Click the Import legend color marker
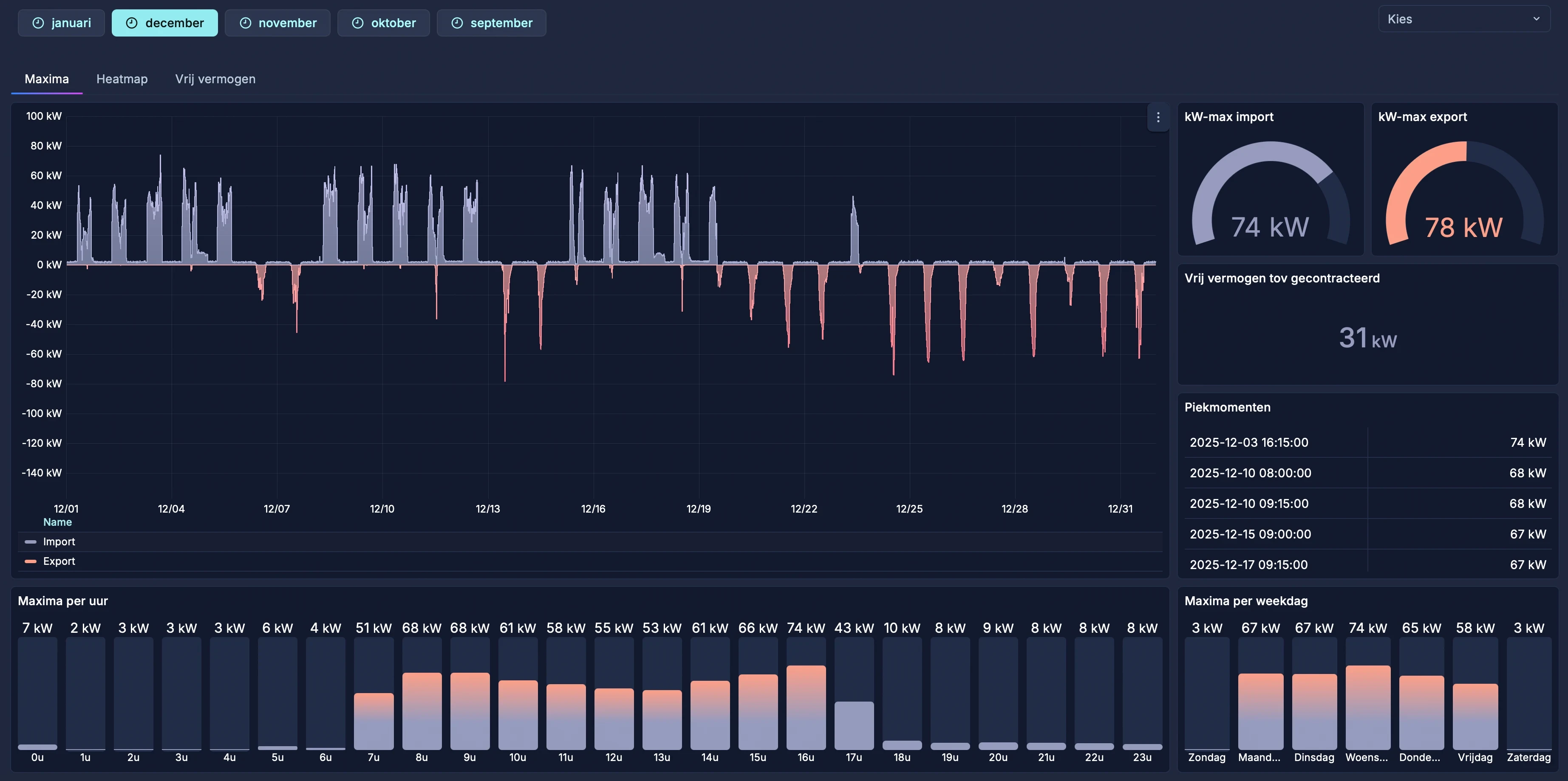 pyautogui.click(x=31, y=542)
